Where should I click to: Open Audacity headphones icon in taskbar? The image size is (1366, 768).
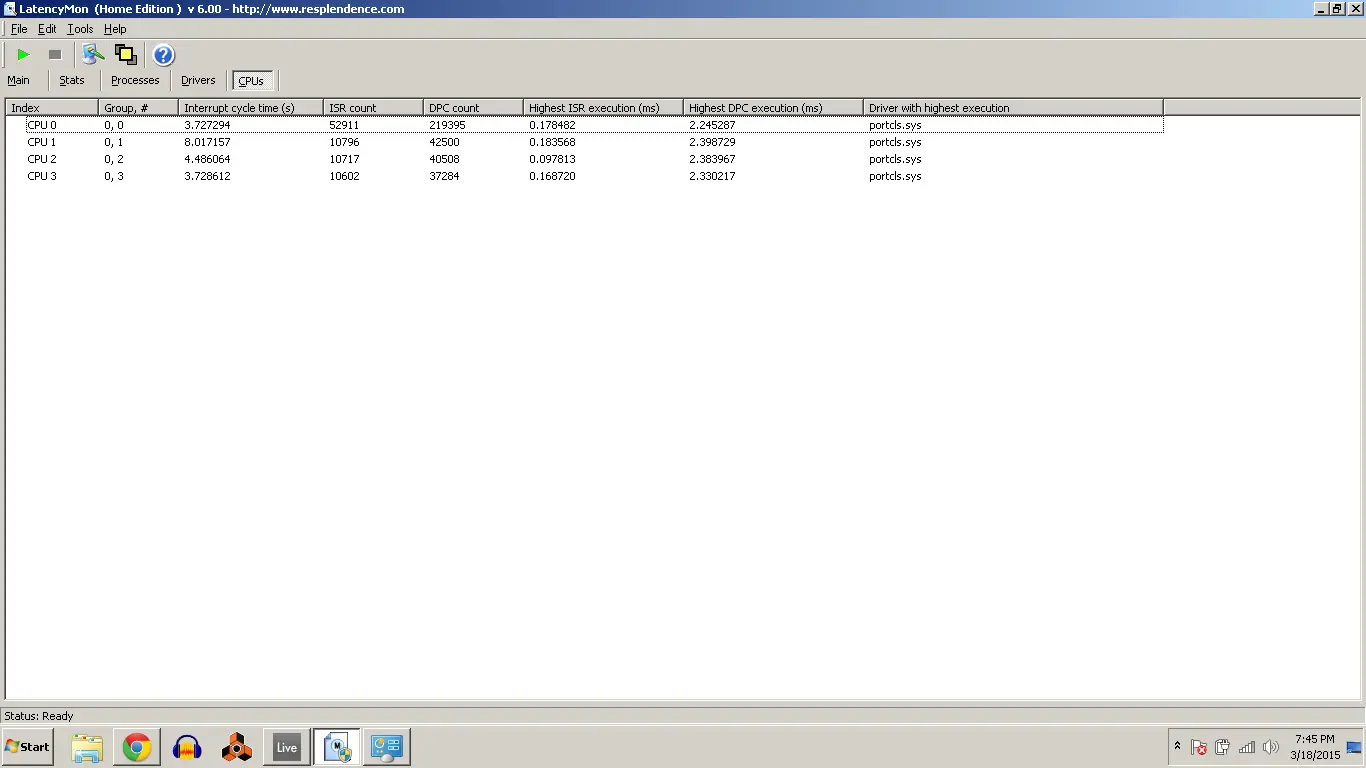click(187, 747)
